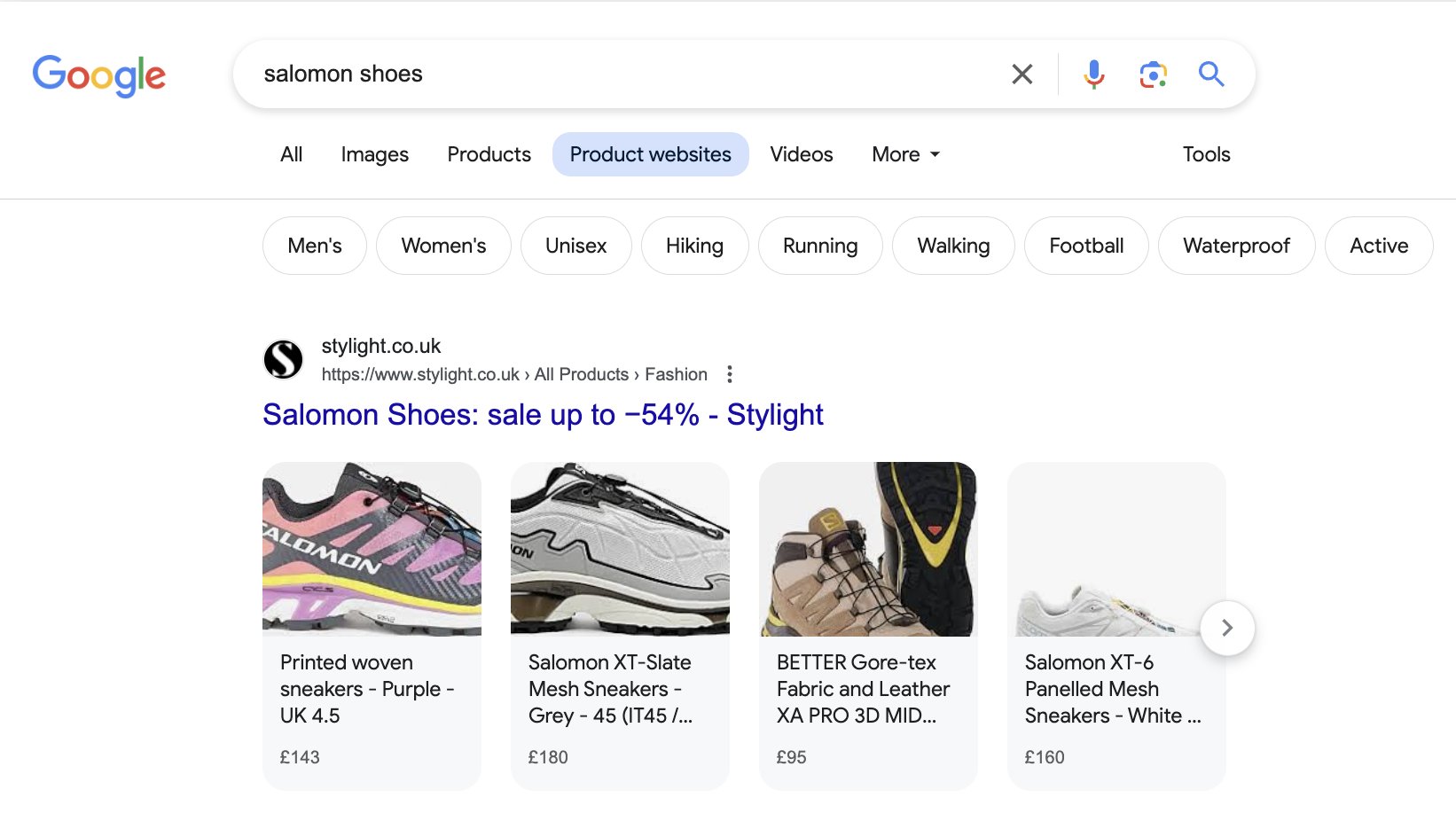Click the Stylight site favicon
This screenshot has width=1456, height=837.
pos(284,360)
